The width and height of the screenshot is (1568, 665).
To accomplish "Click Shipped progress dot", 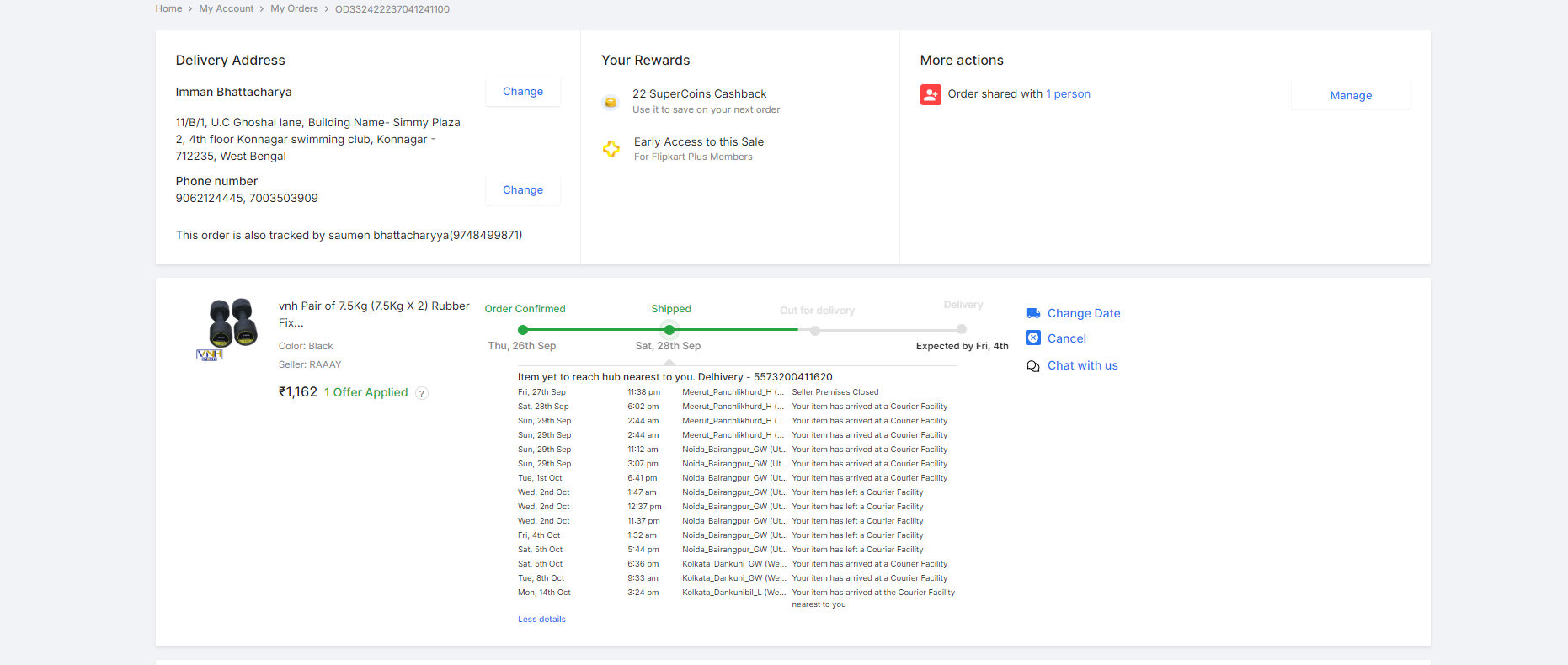I will (669, 330).
